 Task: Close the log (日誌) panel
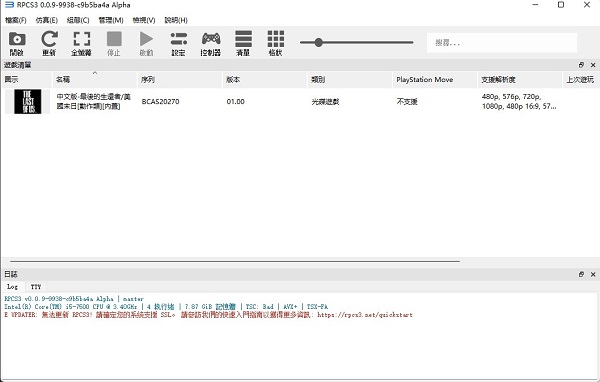(593, 274)
